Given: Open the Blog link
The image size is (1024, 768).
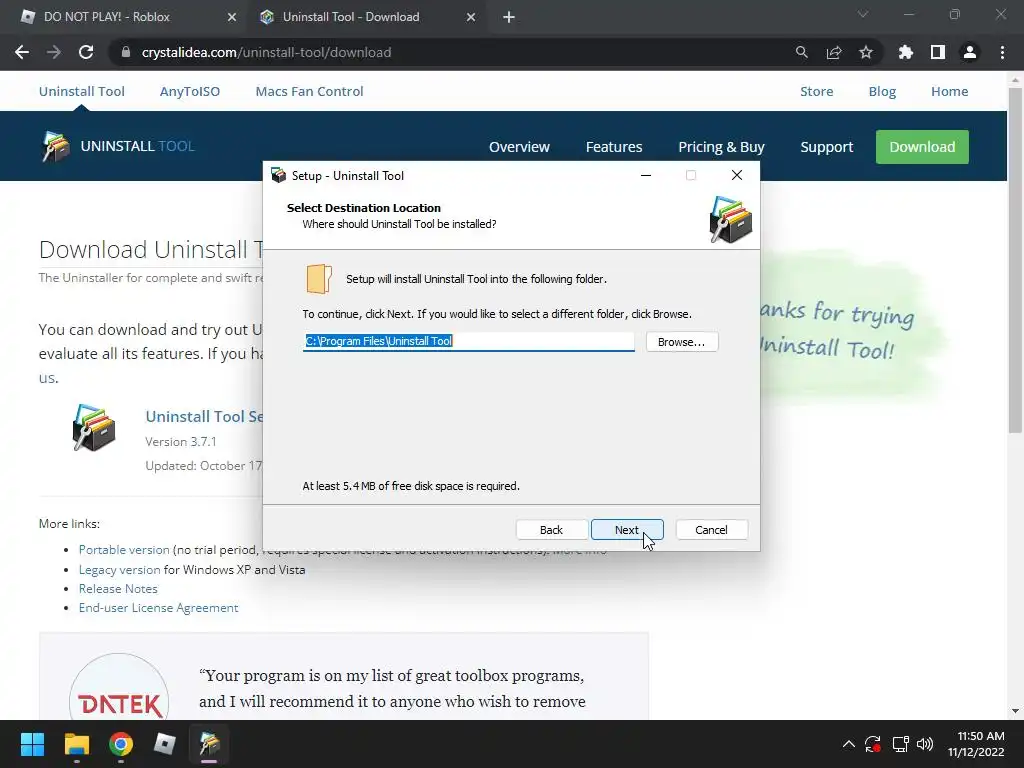Looking at the screenshot, I should pyautogui.click(x=882, y=91).
